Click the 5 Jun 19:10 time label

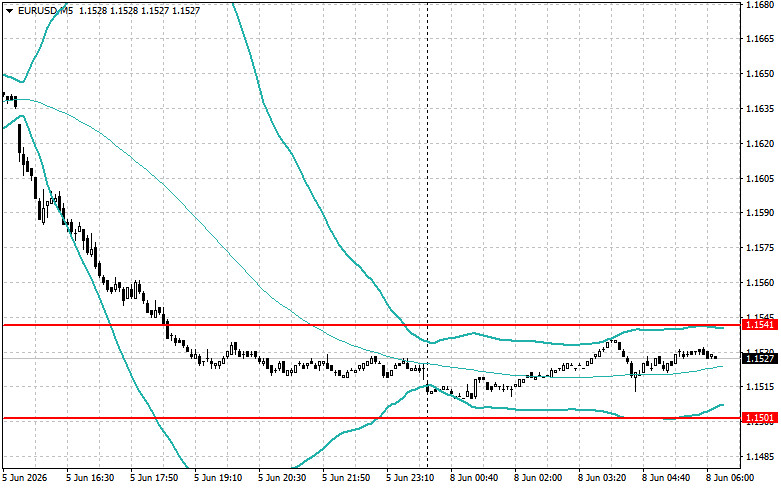coord(218,478)
